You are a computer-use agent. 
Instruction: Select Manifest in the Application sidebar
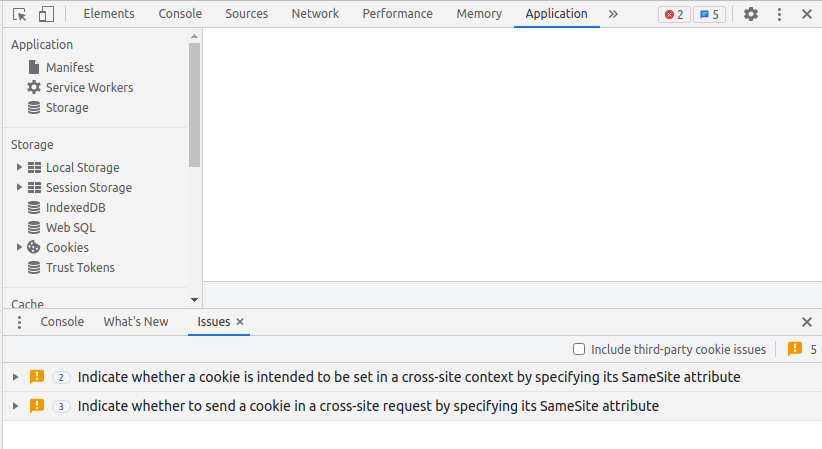[x=70, y=67]
